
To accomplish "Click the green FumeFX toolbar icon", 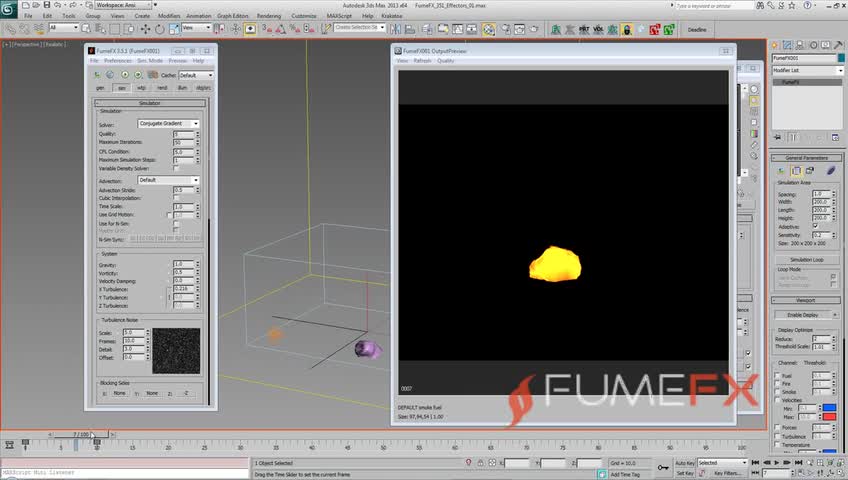I will point(669,29).
